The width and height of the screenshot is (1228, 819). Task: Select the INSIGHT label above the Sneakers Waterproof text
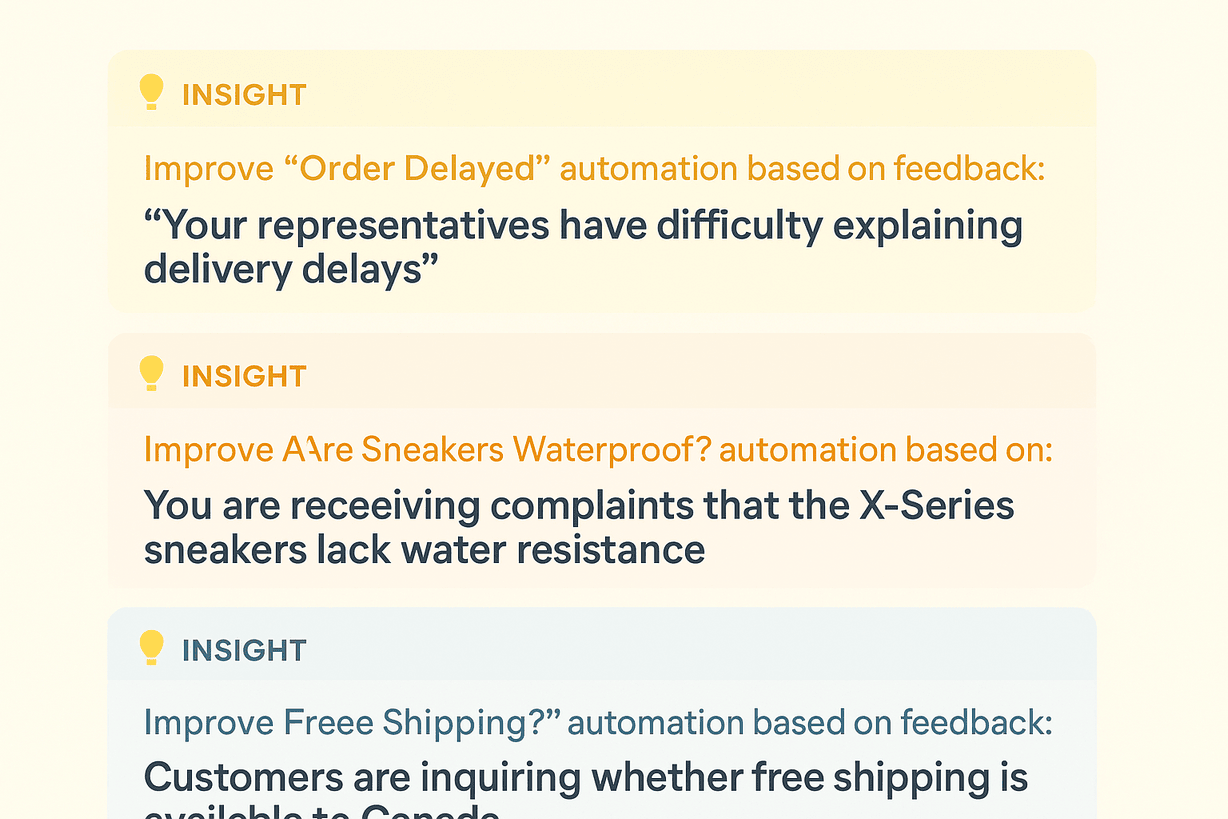(x=243, y=376)
